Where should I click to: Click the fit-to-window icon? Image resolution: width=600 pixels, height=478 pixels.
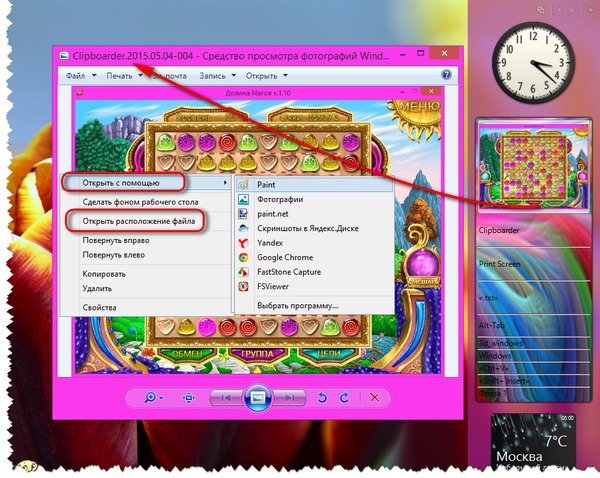coord(189,398)
